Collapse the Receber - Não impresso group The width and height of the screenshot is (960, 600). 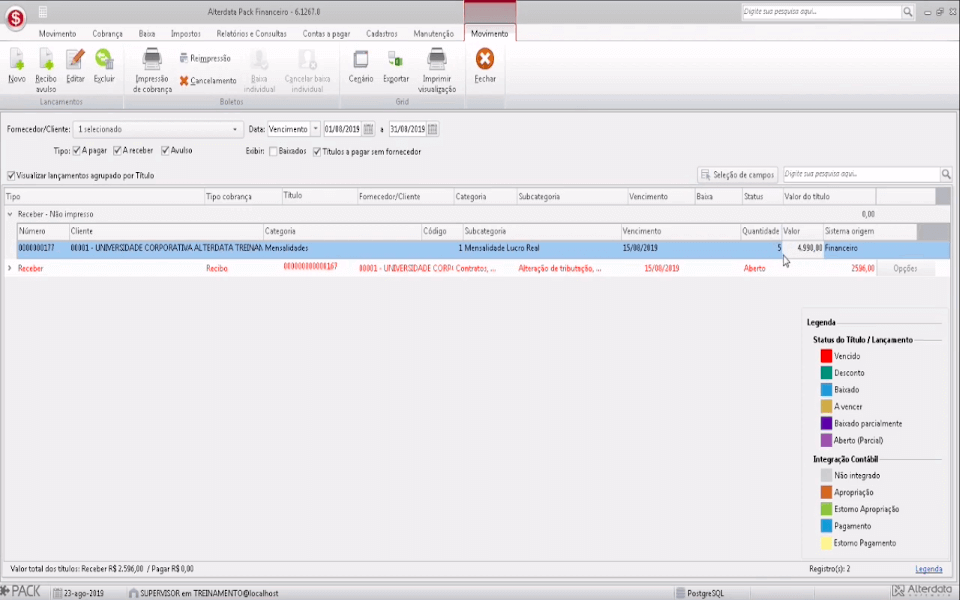point(10,214)
